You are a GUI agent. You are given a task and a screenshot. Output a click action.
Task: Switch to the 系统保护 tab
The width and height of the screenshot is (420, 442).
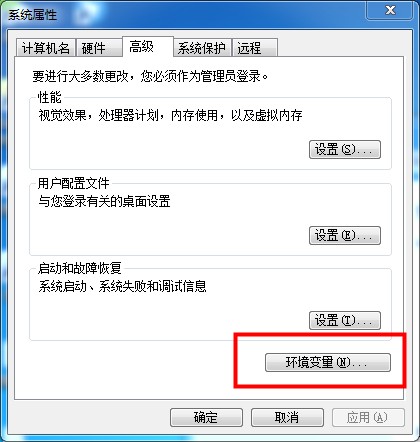202,48
